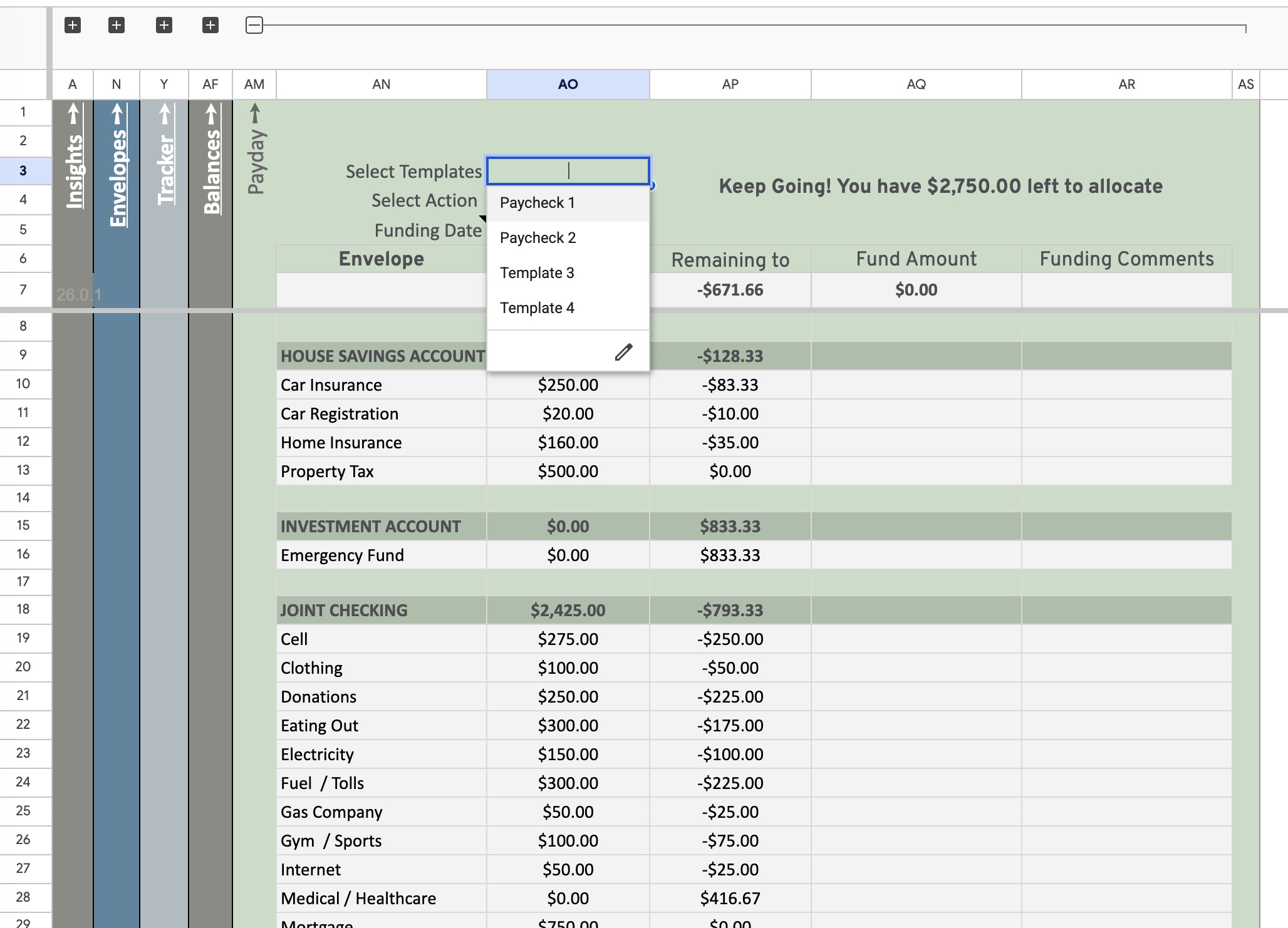Select column header AO
Image resolution: width=1288 pixels, height=928 pixels.
coord(568,85)
